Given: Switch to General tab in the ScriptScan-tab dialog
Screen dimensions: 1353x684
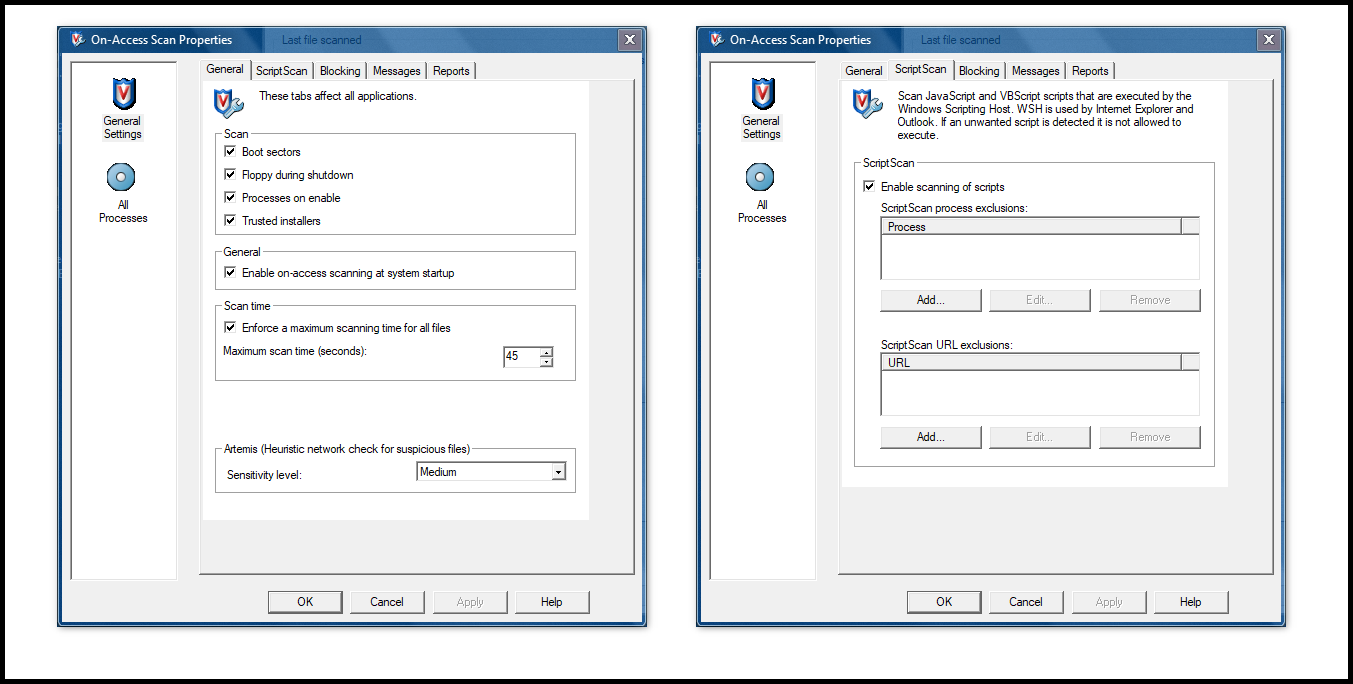Looking at the screenshot, I should pos(864,71).
